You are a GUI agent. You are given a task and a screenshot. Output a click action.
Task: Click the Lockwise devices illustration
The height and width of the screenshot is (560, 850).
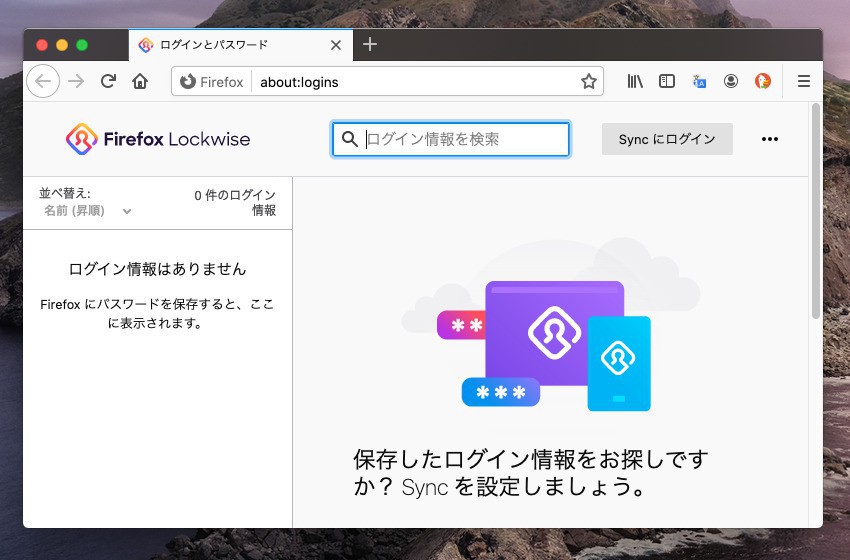coord(550,325)
